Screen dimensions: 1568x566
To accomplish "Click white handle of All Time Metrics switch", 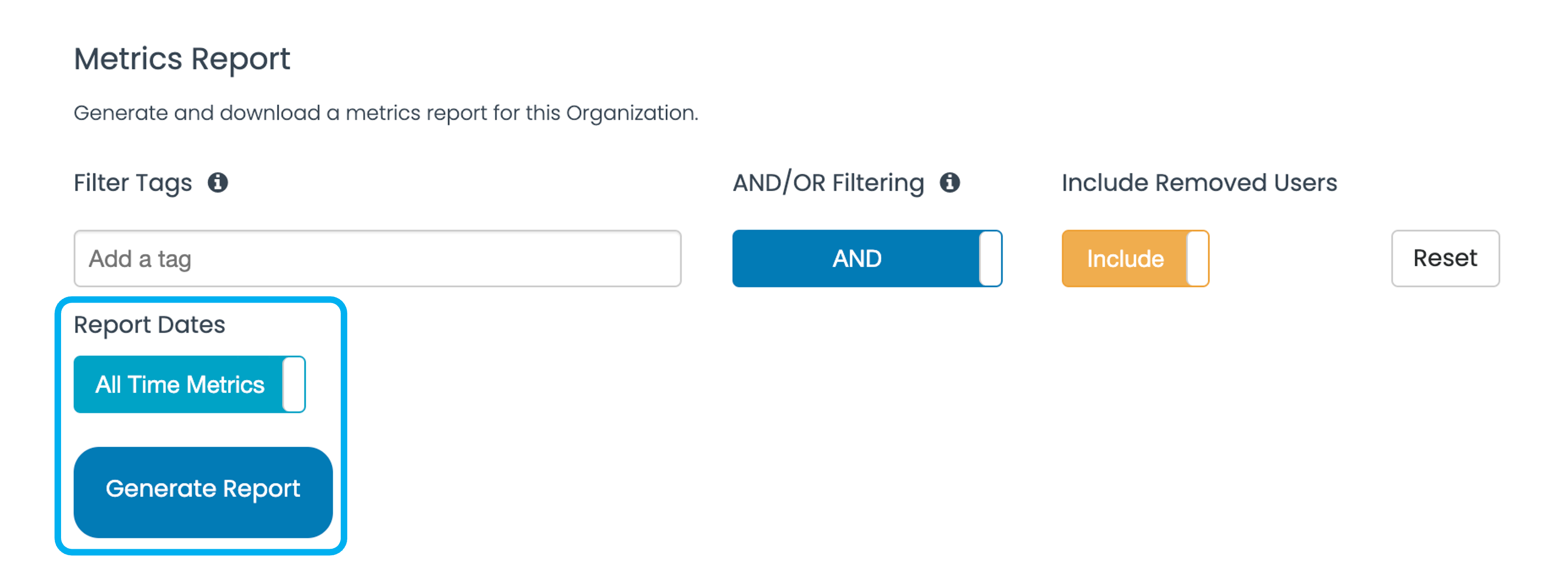I will [293, 385].
